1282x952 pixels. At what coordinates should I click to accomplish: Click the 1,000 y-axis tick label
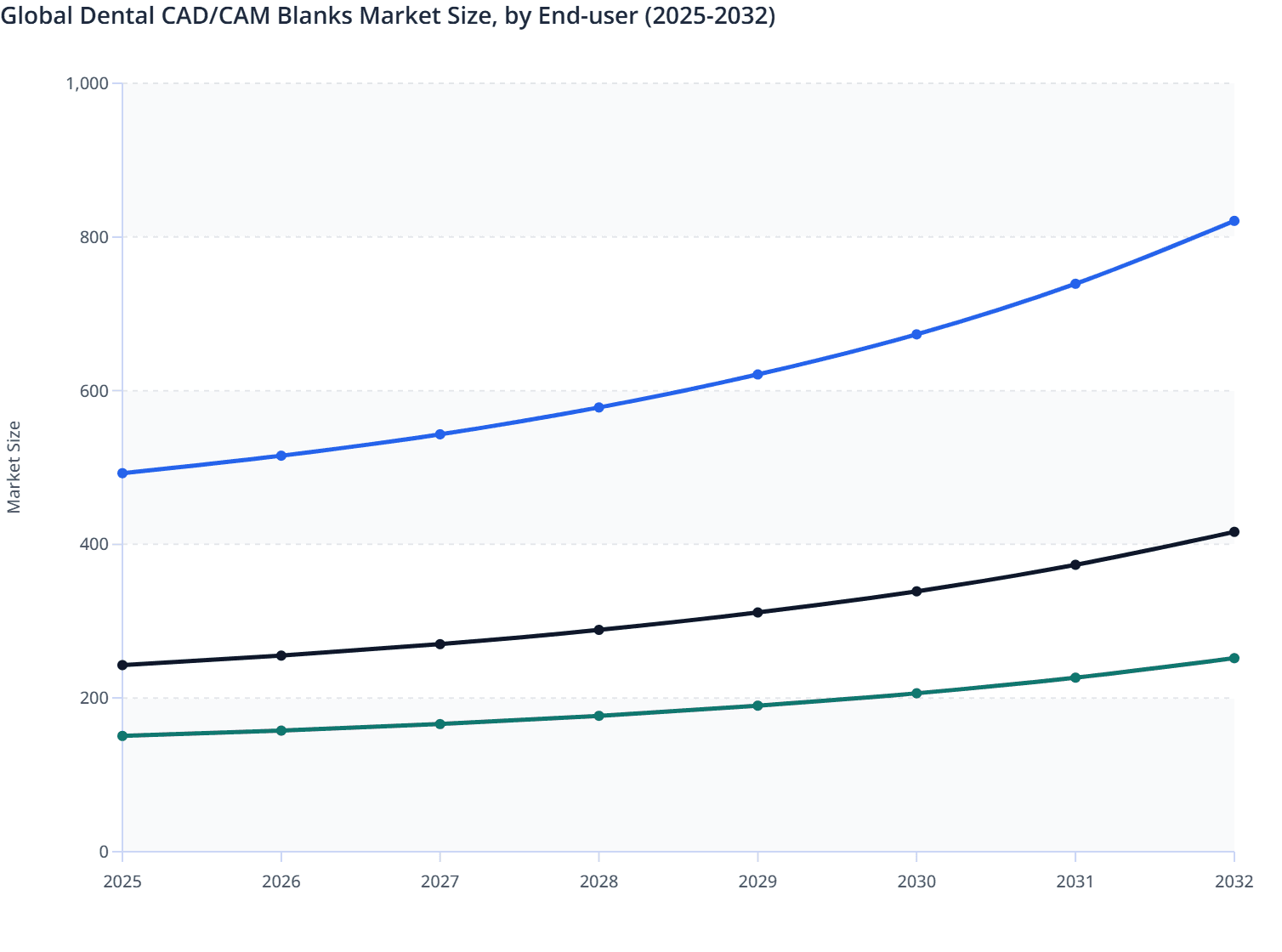point(88,83)
